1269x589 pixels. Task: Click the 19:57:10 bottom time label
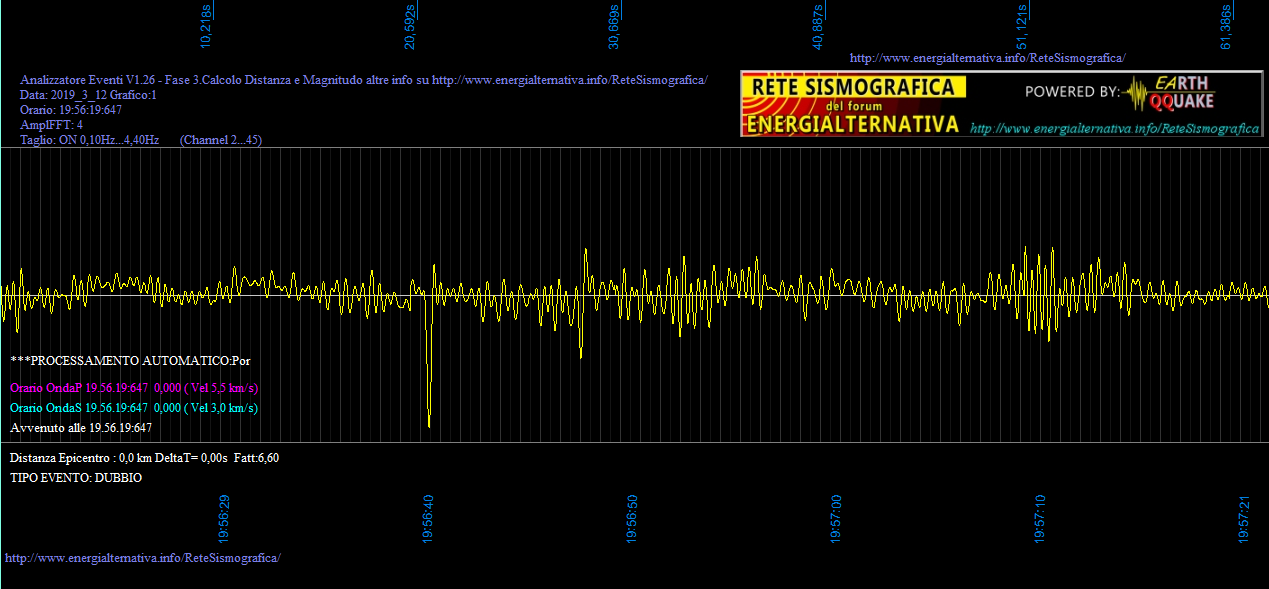coord(1041,518)
